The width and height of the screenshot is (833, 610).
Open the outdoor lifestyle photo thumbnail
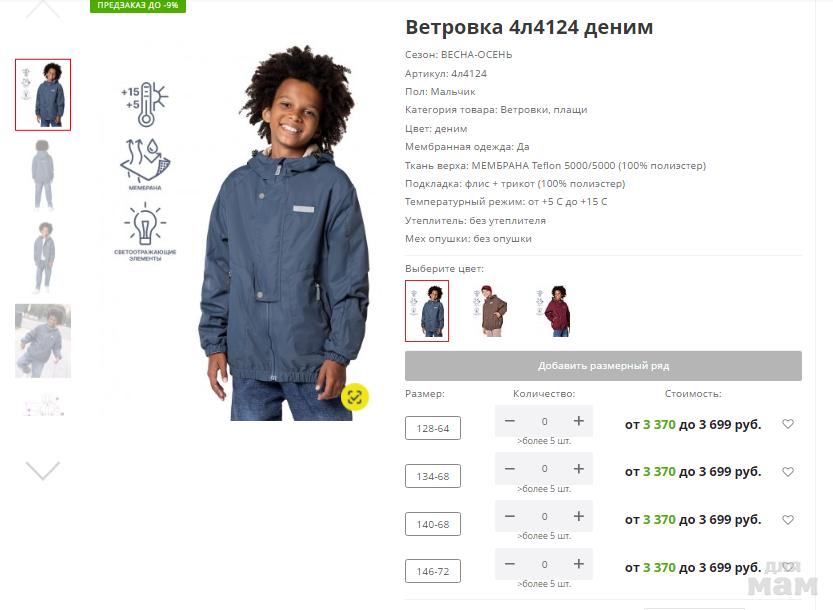coord(42,341)
